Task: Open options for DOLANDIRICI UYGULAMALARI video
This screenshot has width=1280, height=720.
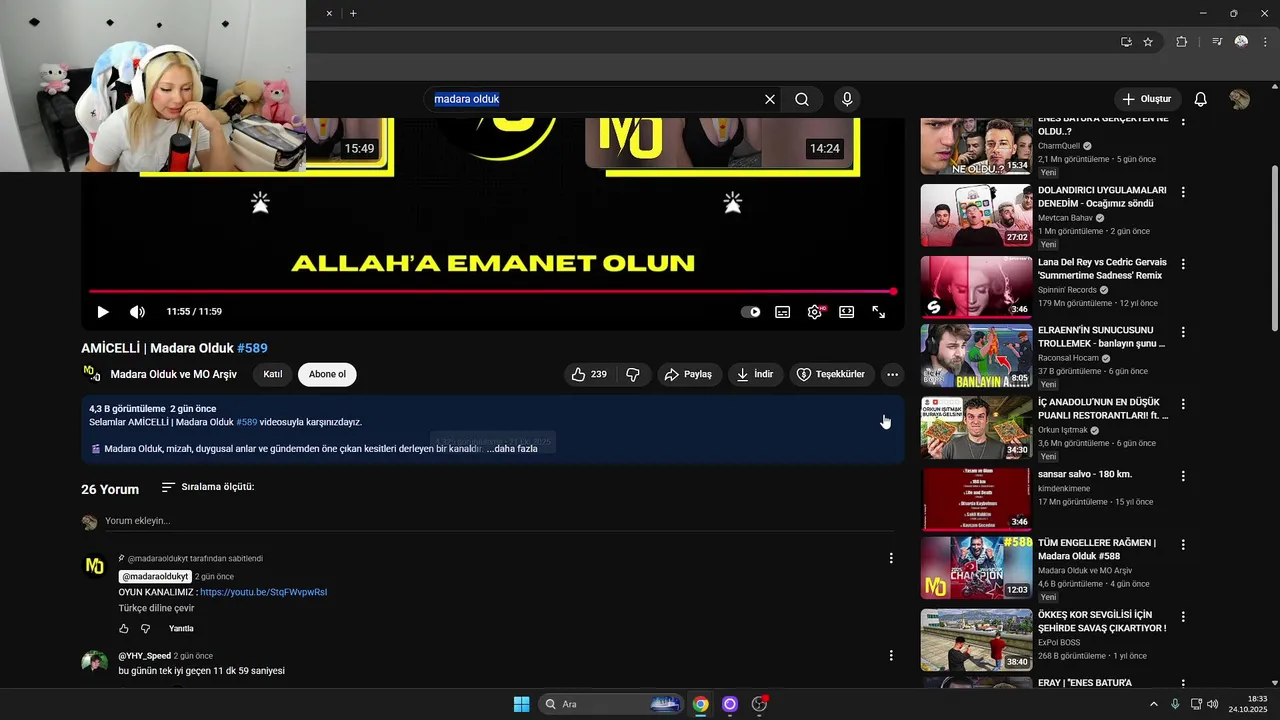Action: (x=1183, y=192)
